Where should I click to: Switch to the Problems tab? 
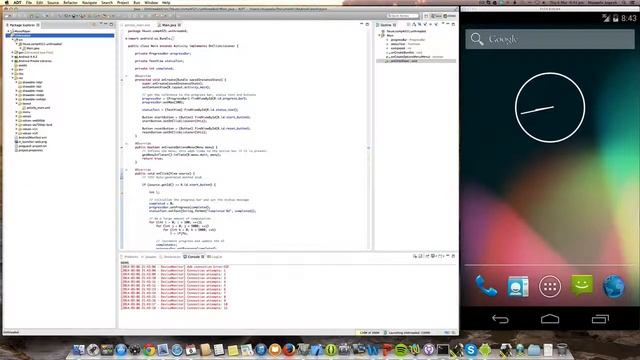130,257
